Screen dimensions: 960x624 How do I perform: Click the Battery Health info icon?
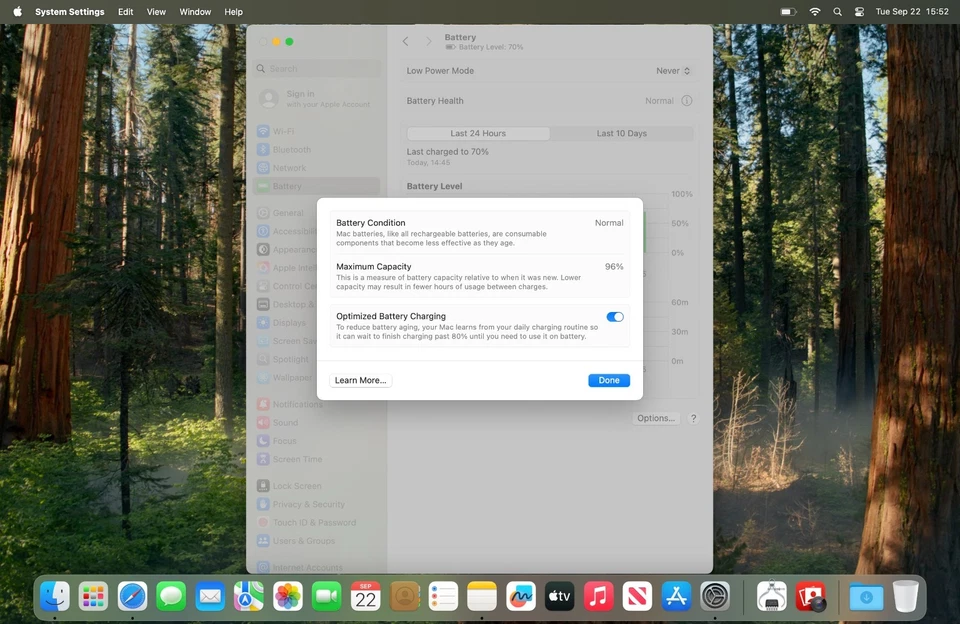[687, 100]
